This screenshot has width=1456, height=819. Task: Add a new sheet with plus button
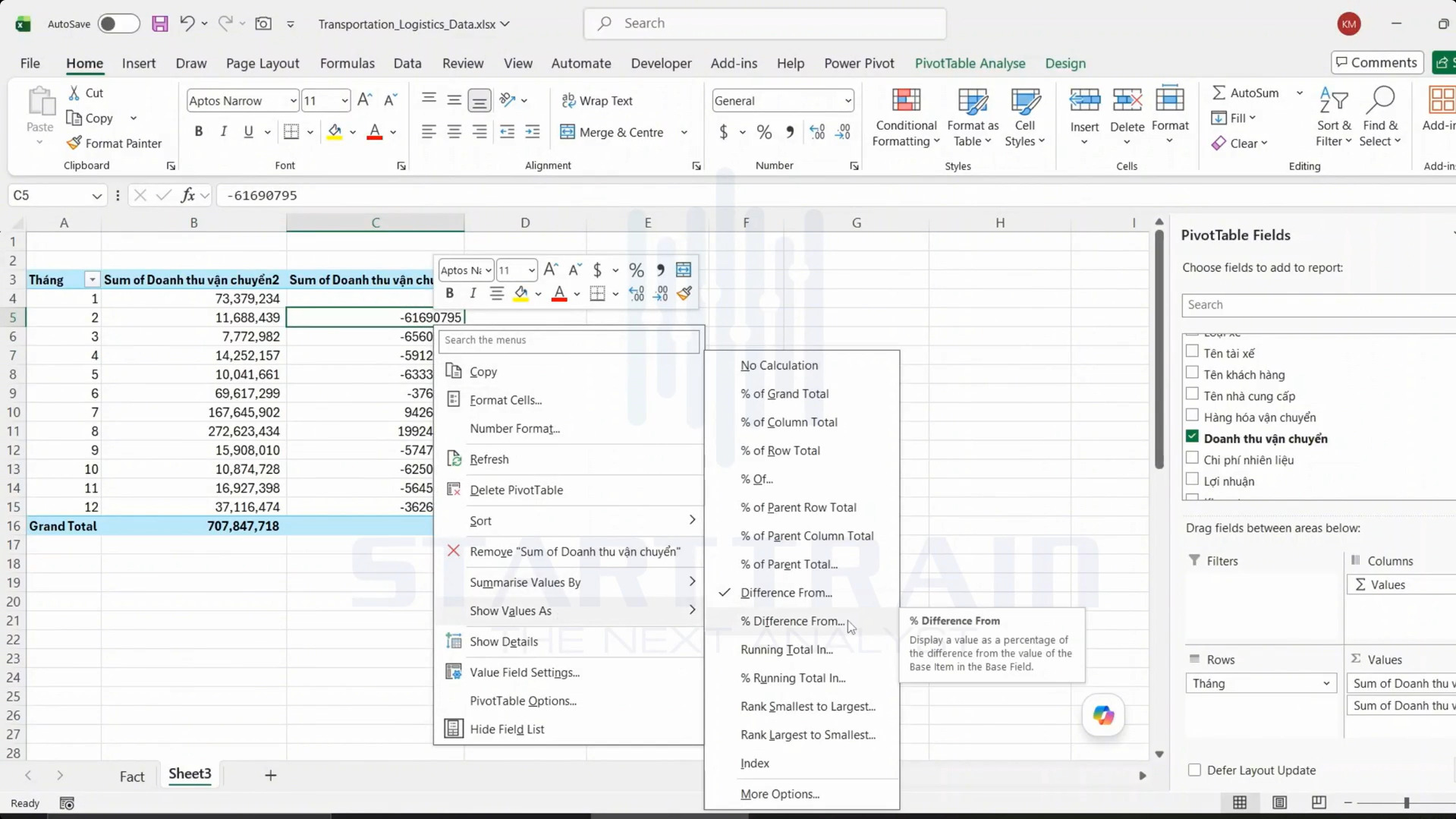pyautogui.click(x=270, y=775)
